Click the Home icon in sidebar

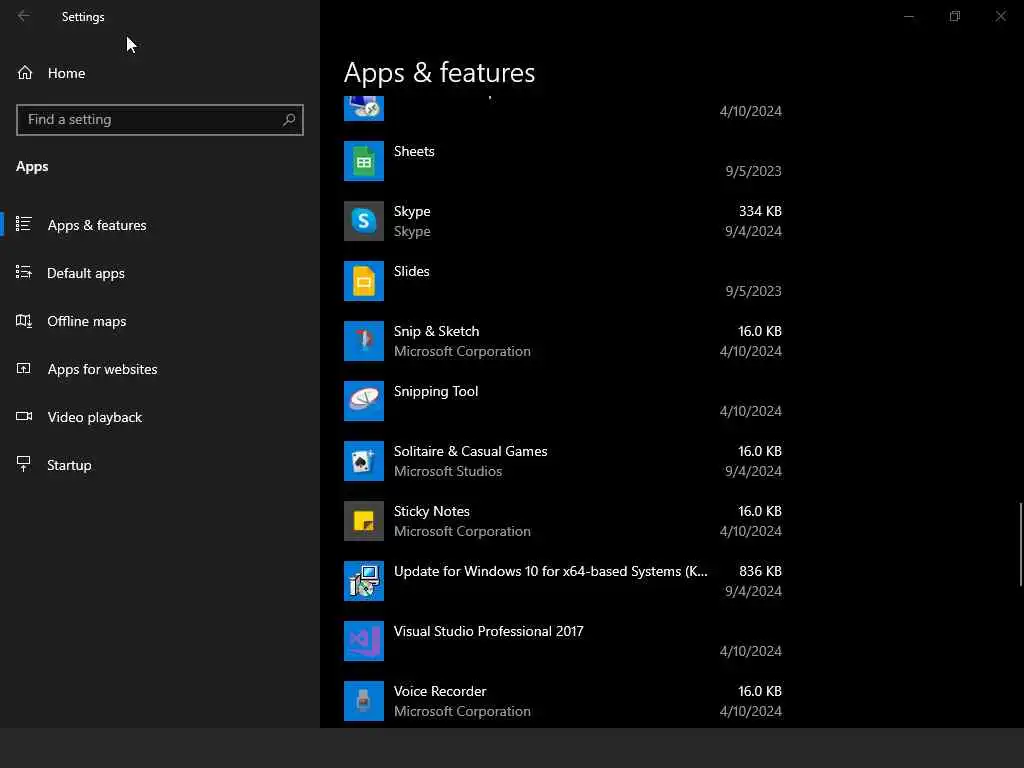tap(25, 73)
